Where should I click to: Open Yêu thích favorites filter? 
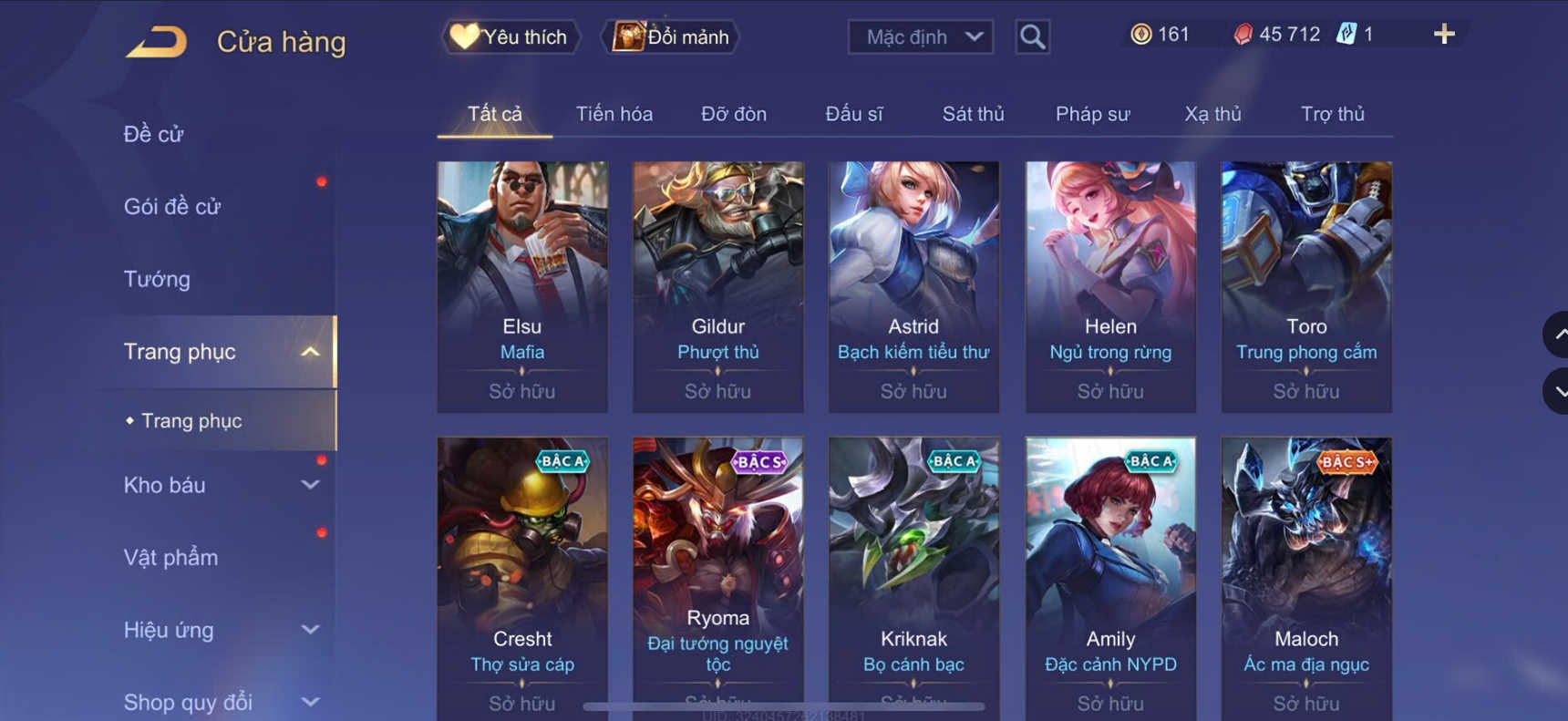(x=511, y=37)
